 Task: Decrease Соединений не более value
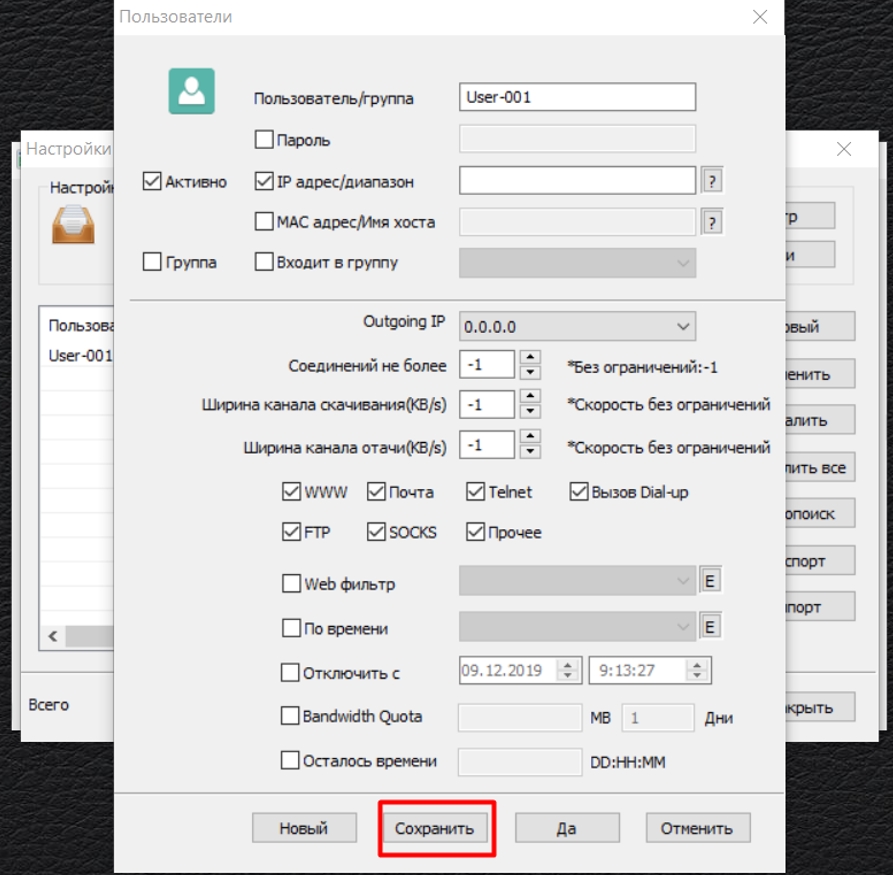pyautogui.click(x=530, y=372)
